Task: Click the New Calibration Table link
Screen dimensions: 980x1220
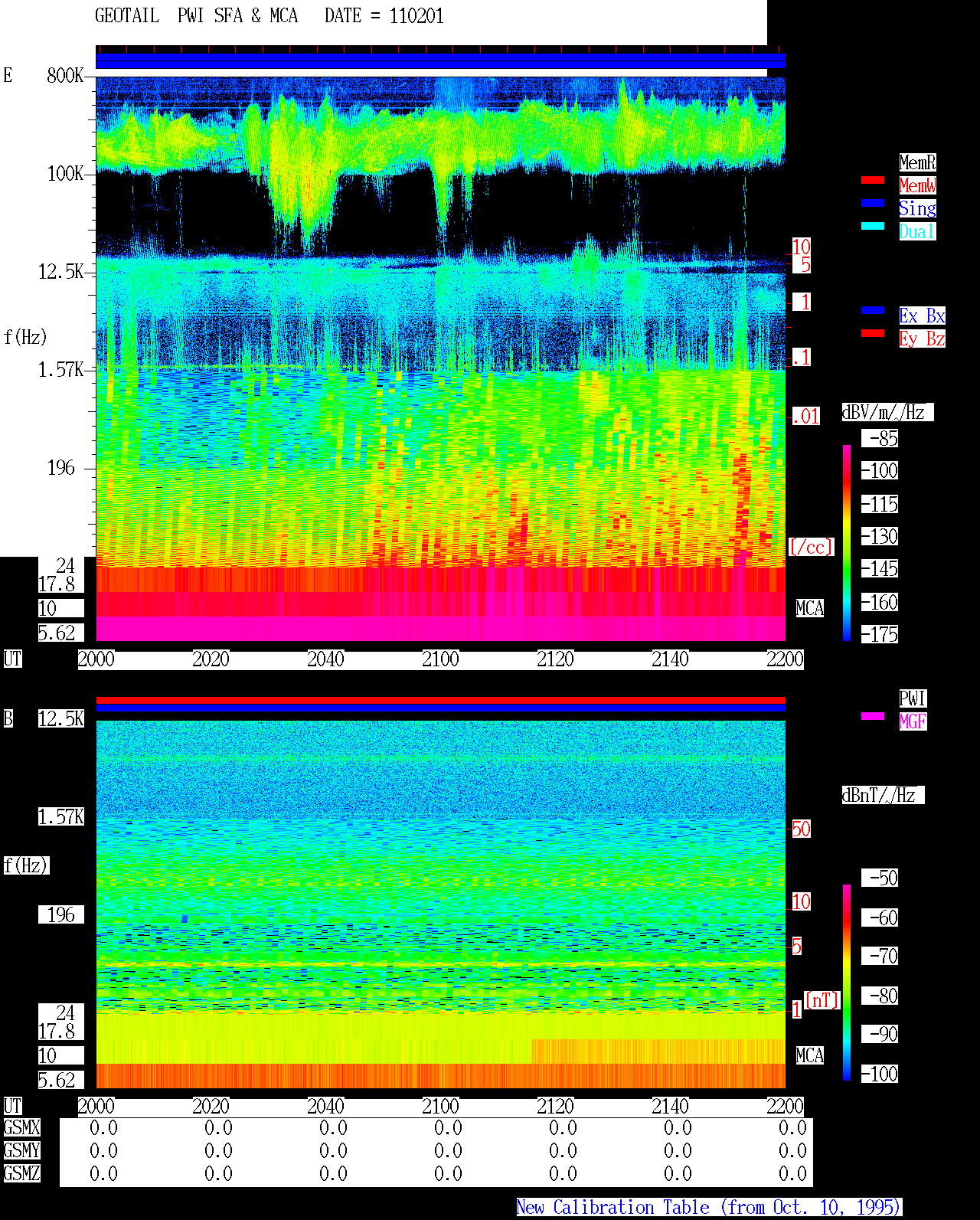Action: (709, 1208)
